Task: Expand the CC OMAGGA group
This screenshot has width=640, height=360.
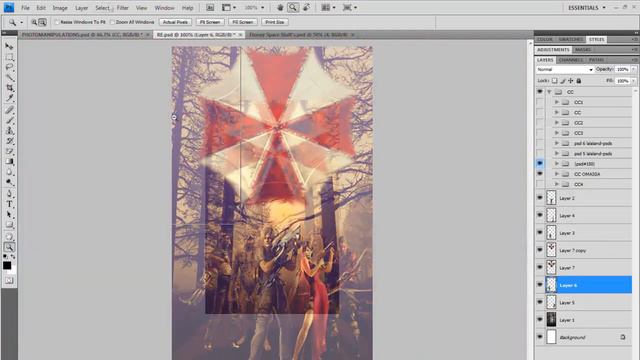Action: coord(557,174)
